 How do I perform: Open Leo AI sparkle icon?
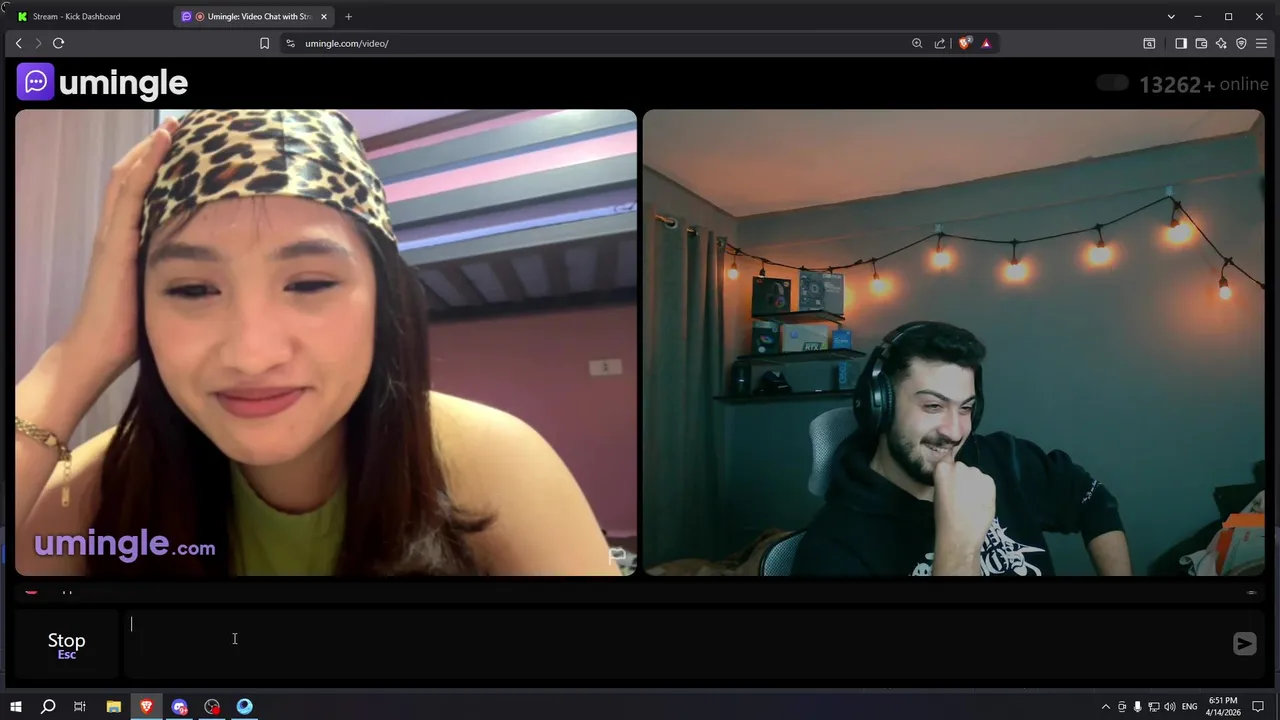[1221, 43]
